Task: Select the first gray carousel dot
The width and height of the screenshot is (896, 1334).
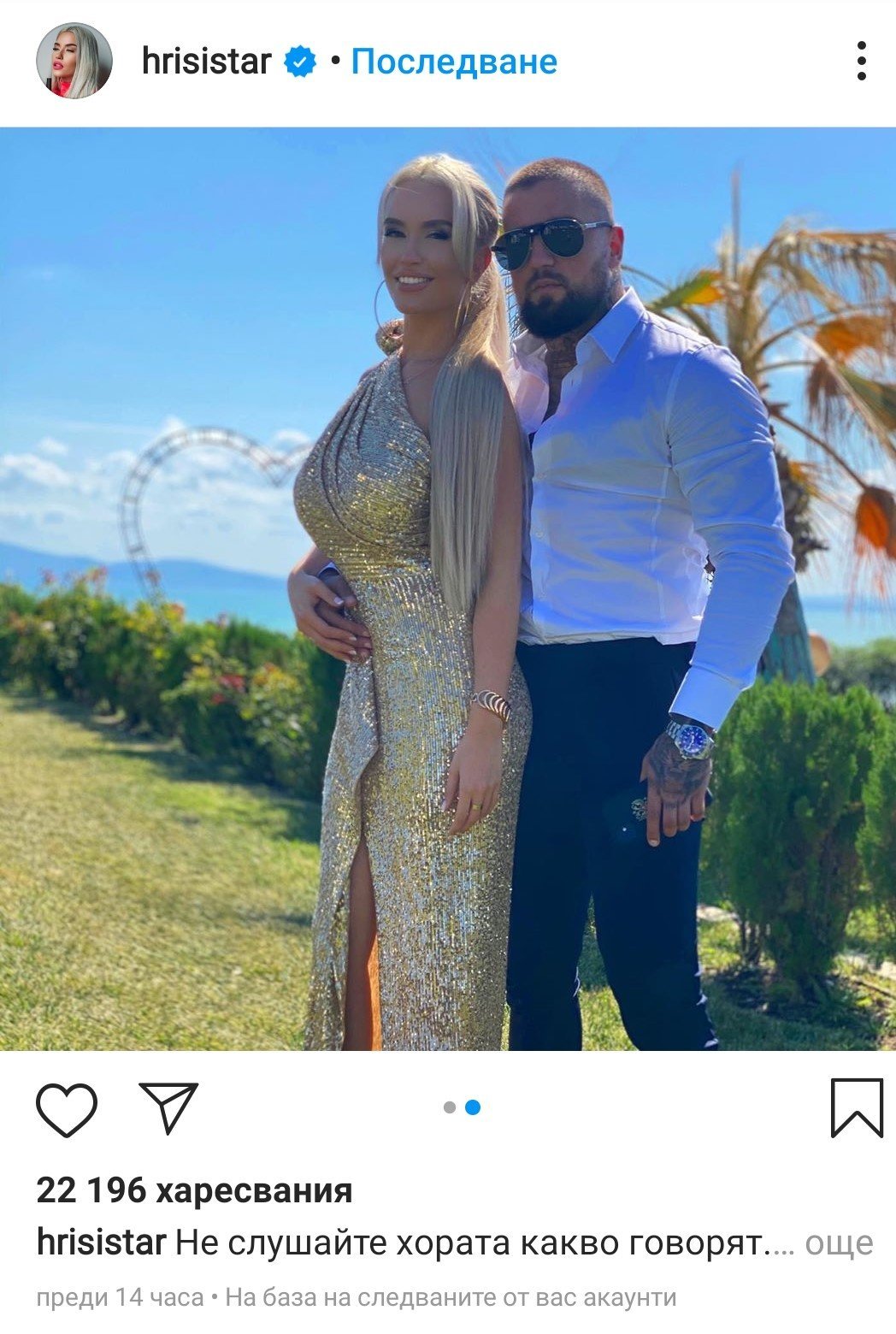Action: 450,1107
